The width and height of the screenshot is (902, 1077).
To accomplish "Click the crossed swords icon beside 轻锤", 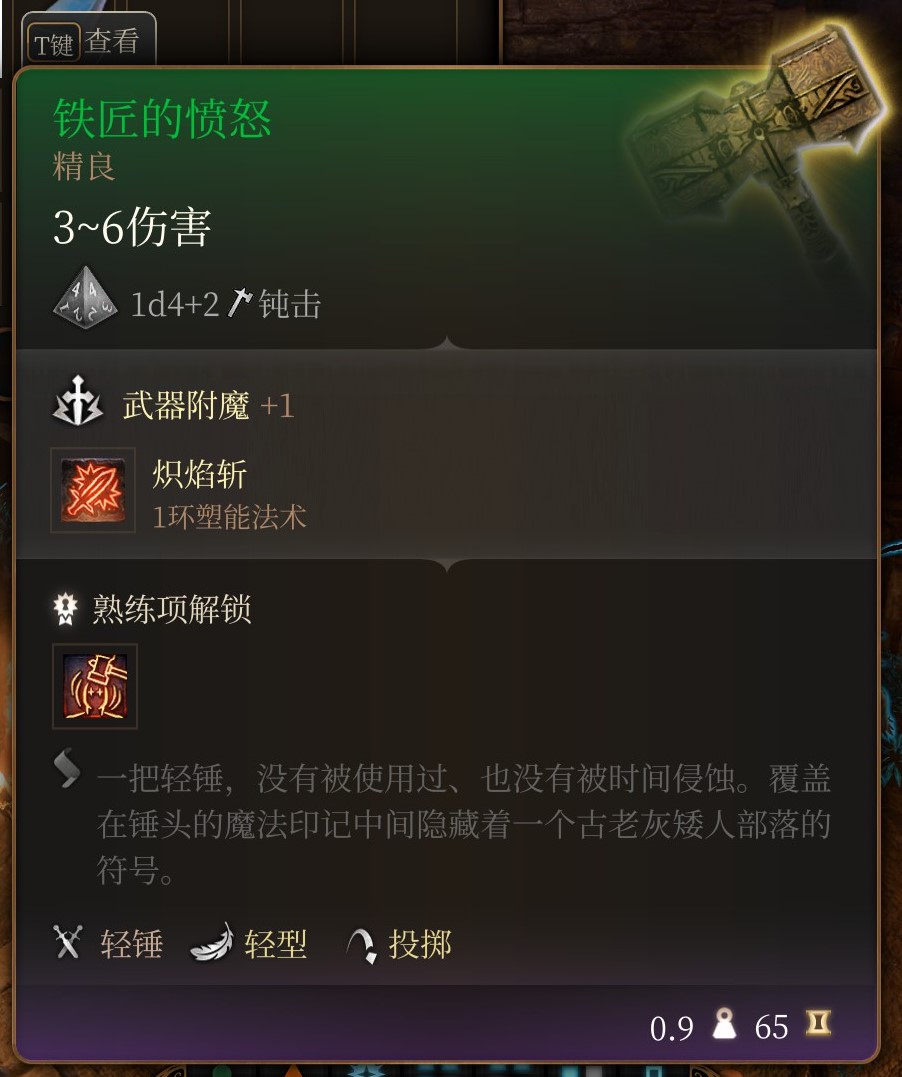I will coord(68,942).
